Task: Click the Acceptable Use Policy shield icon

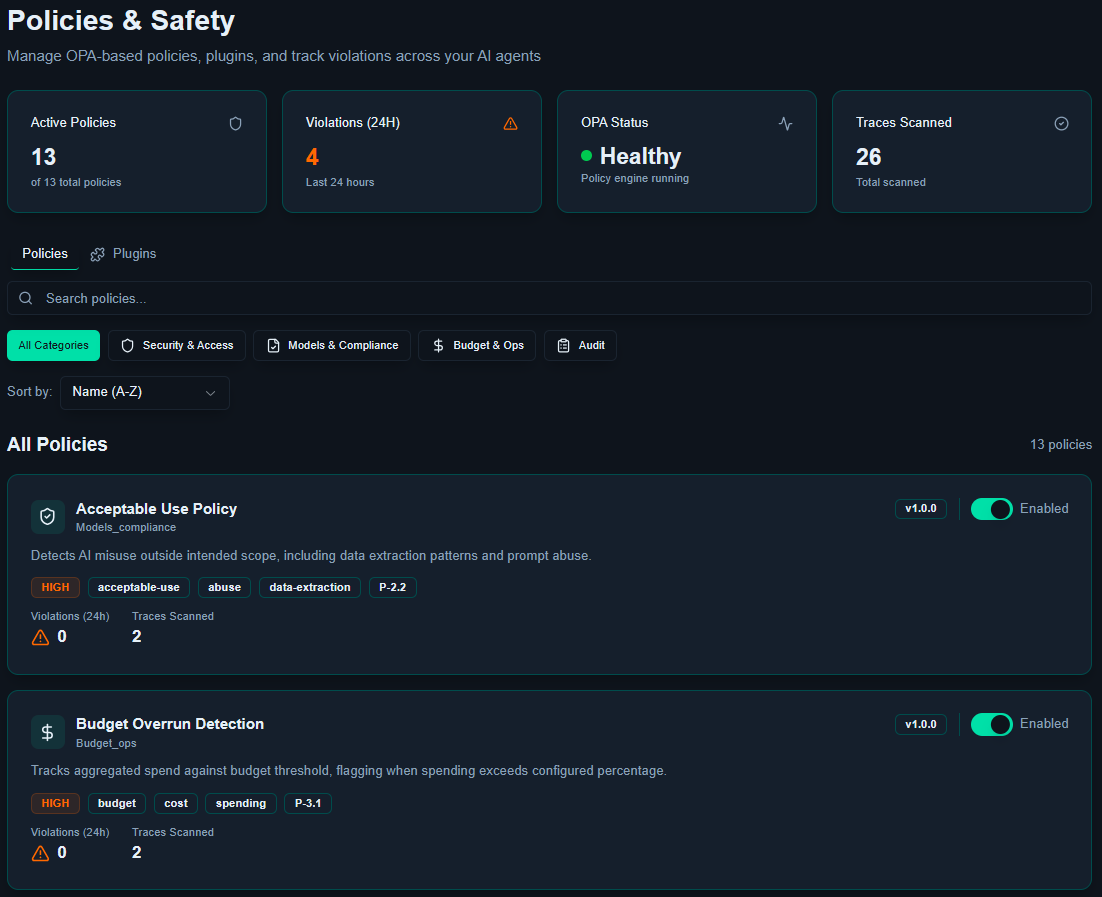Action: 48,517
